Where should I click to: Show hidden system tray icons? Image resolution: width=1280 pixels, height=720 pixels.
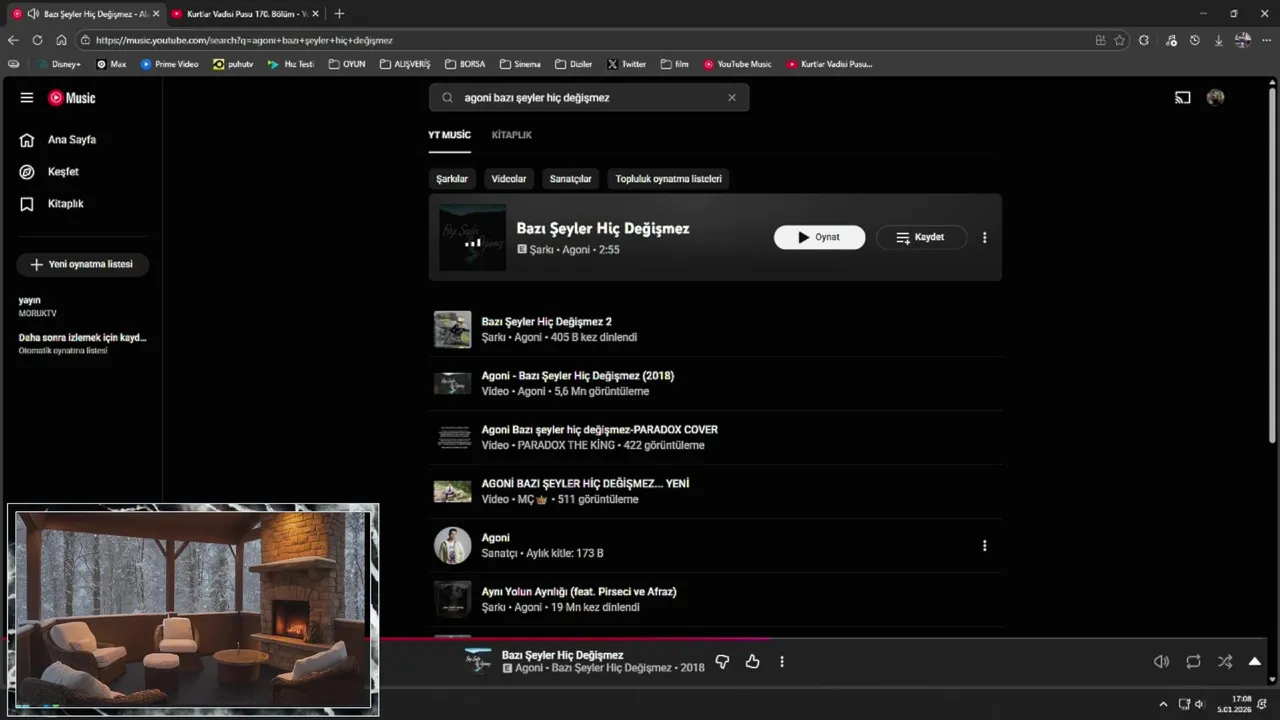1162,704
